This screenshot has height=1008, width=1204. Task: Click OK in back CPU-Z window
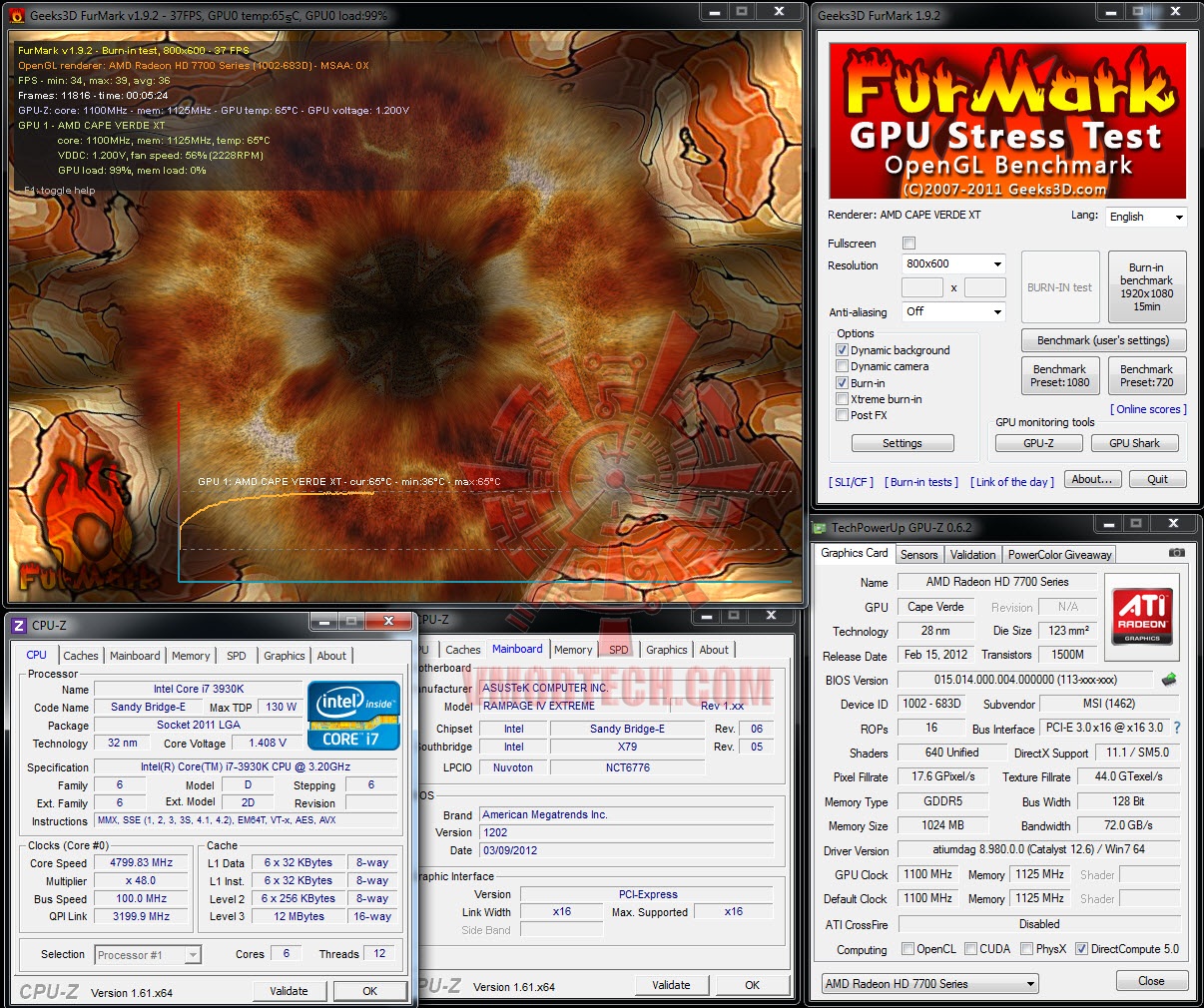pos(753,985)
